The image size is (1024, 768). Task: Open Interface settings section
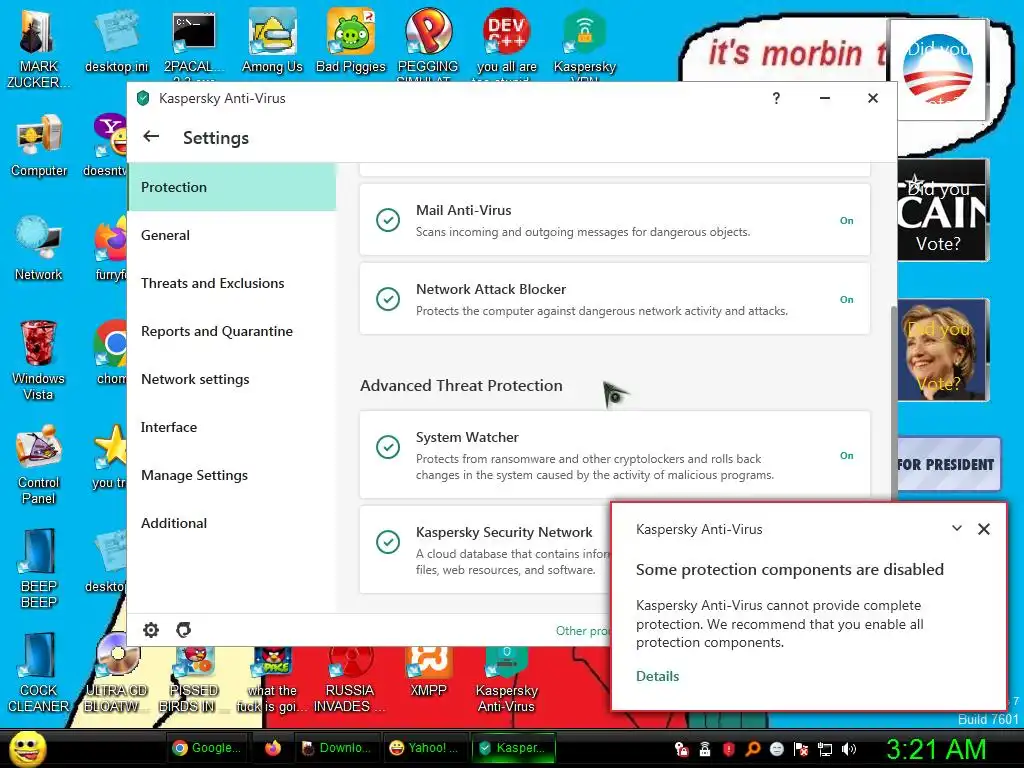pos(232,427)
